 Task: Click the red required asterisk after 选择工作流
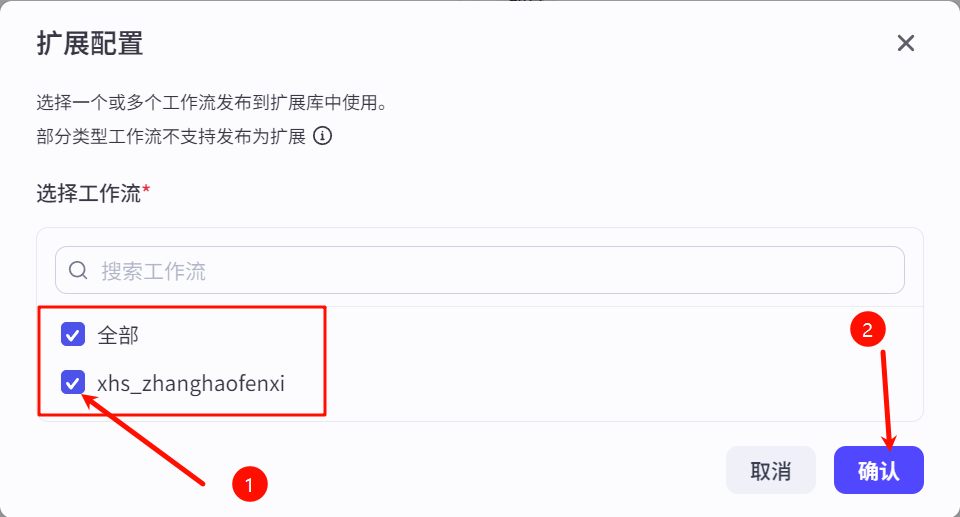tap(146, 191)
